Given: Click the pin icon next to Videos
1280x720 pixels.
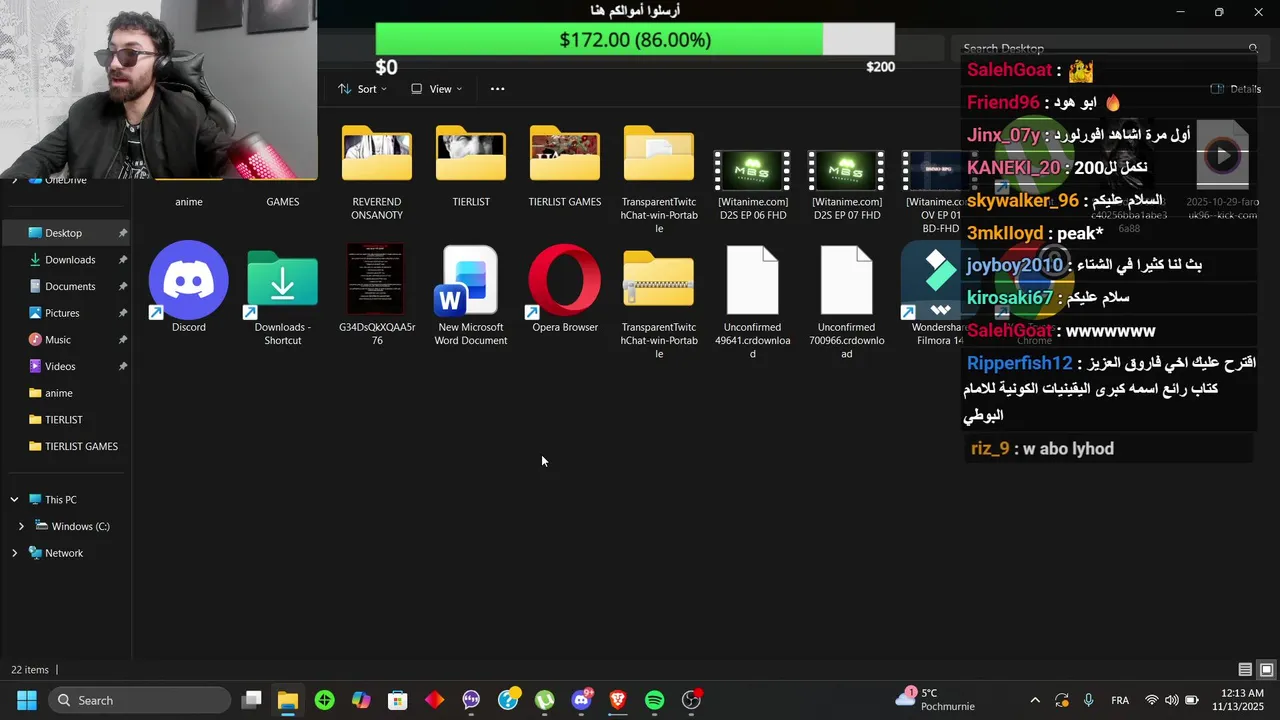Looking at the screenshot, I should pyautogui.click(x=122, y=366).
